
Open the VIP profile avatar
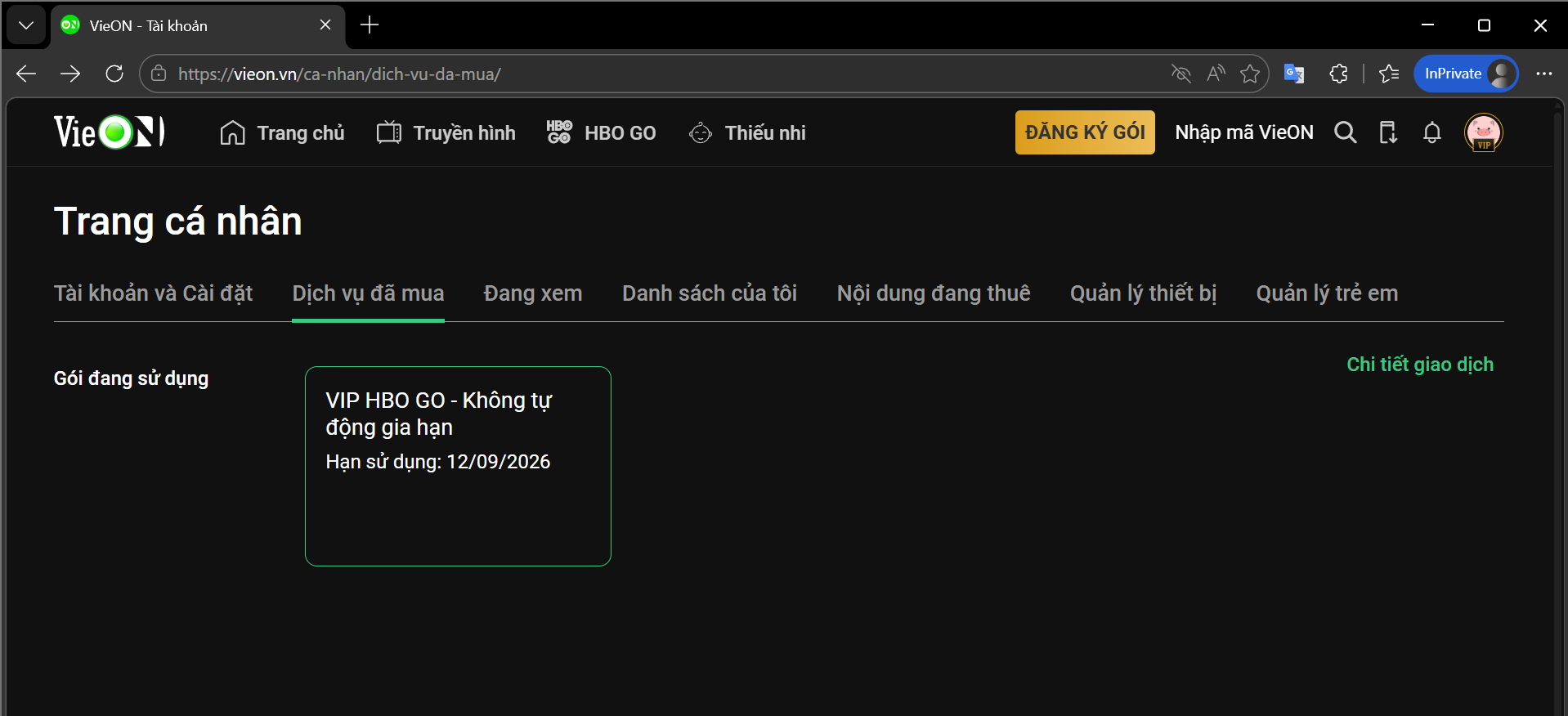(1484, 132)
